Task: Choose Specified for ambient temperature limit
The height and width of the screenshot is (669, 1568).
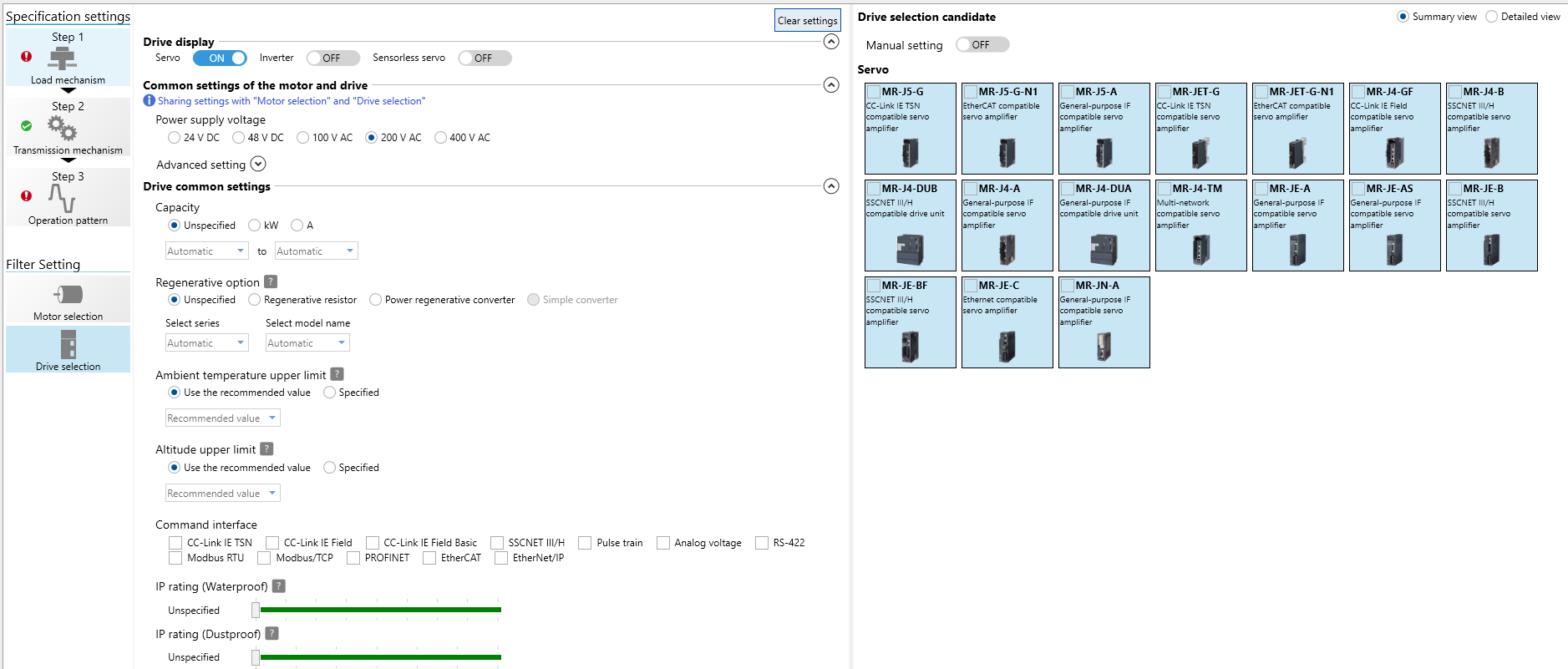Action: point(330,393)
